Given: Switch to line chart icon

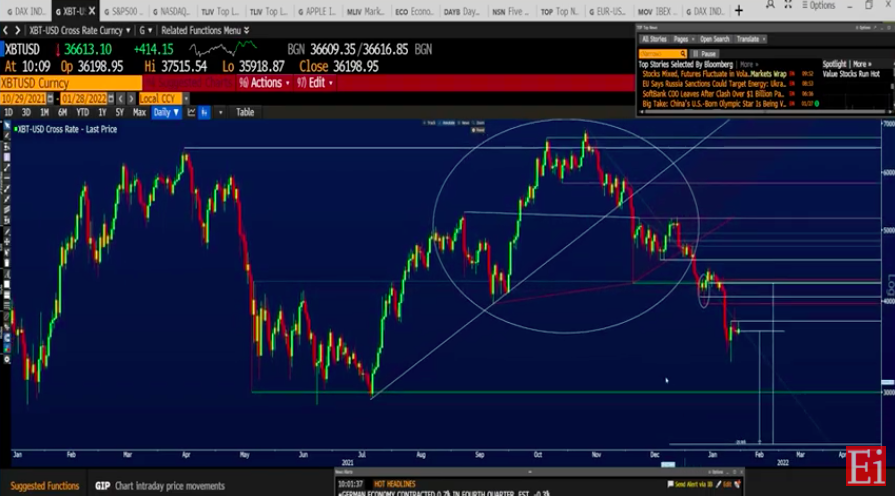Looking at the screenshot, I should tap(191, 112).
